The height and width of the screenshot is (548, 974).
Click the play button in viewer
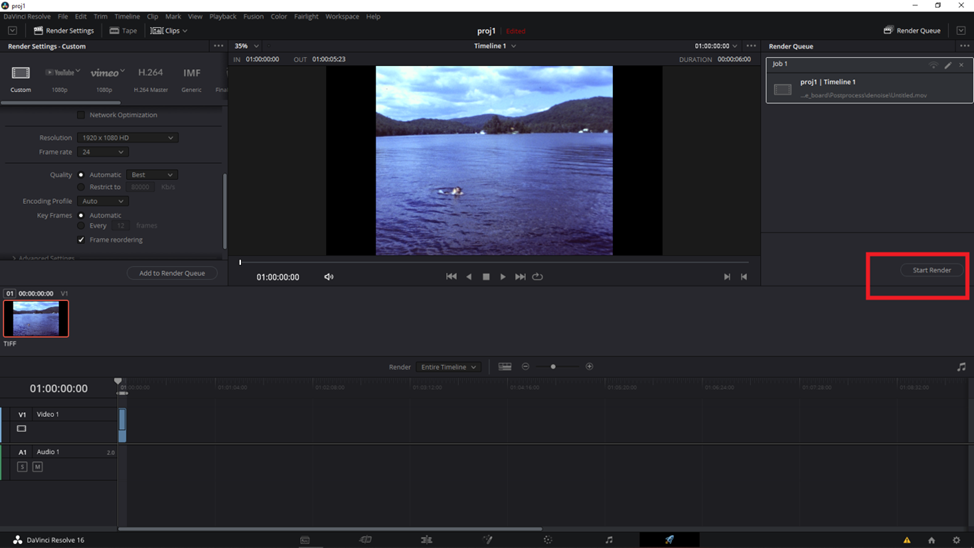[x=503, y=277]
